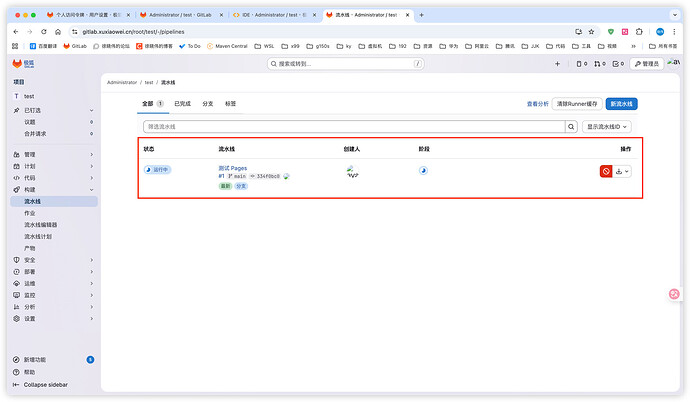The height and width of the screenshot is (402, 690).
Task: Collapse the 已钉选 pinned section
Action: 50,110
